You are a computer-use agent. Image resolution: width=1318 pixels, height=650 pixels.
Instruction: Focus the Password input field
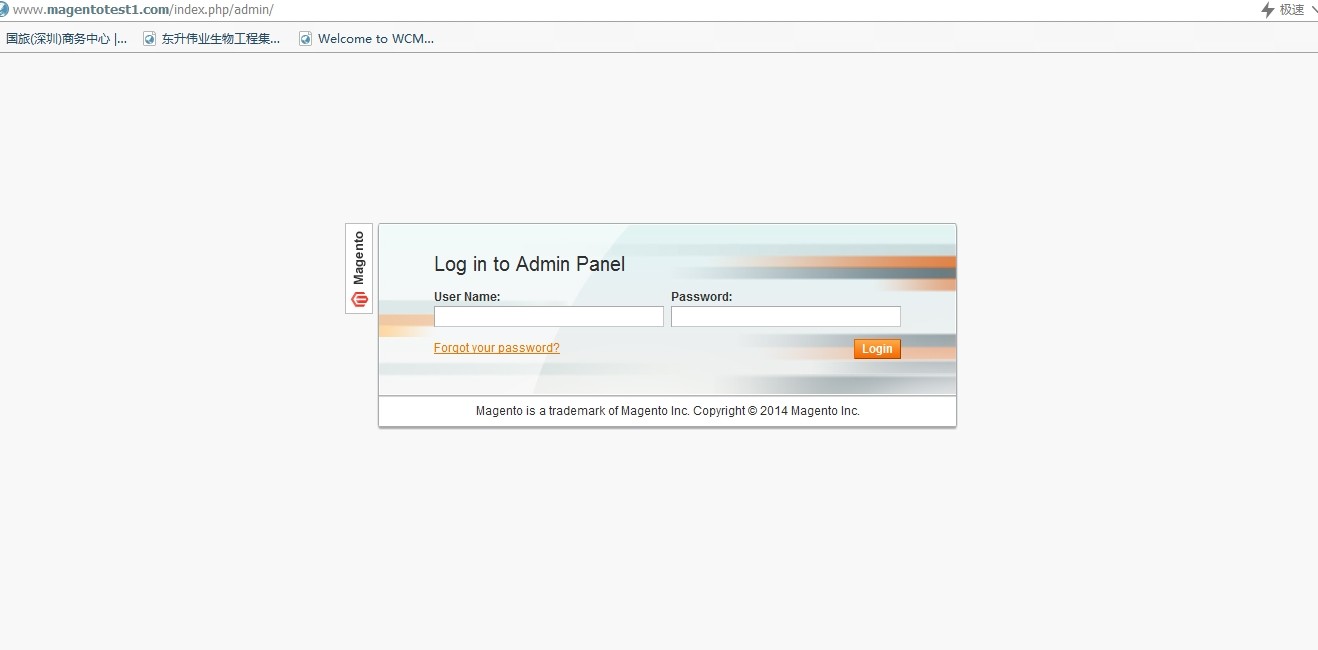click(785, 317)
